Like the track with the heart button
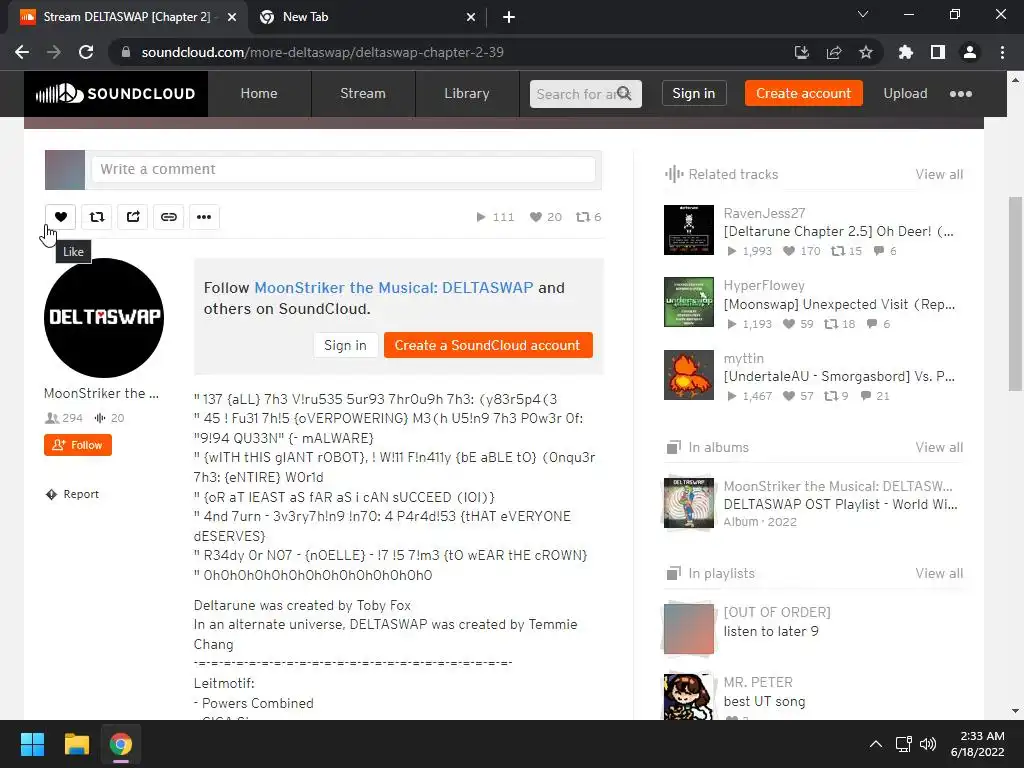 click(61, 217)
